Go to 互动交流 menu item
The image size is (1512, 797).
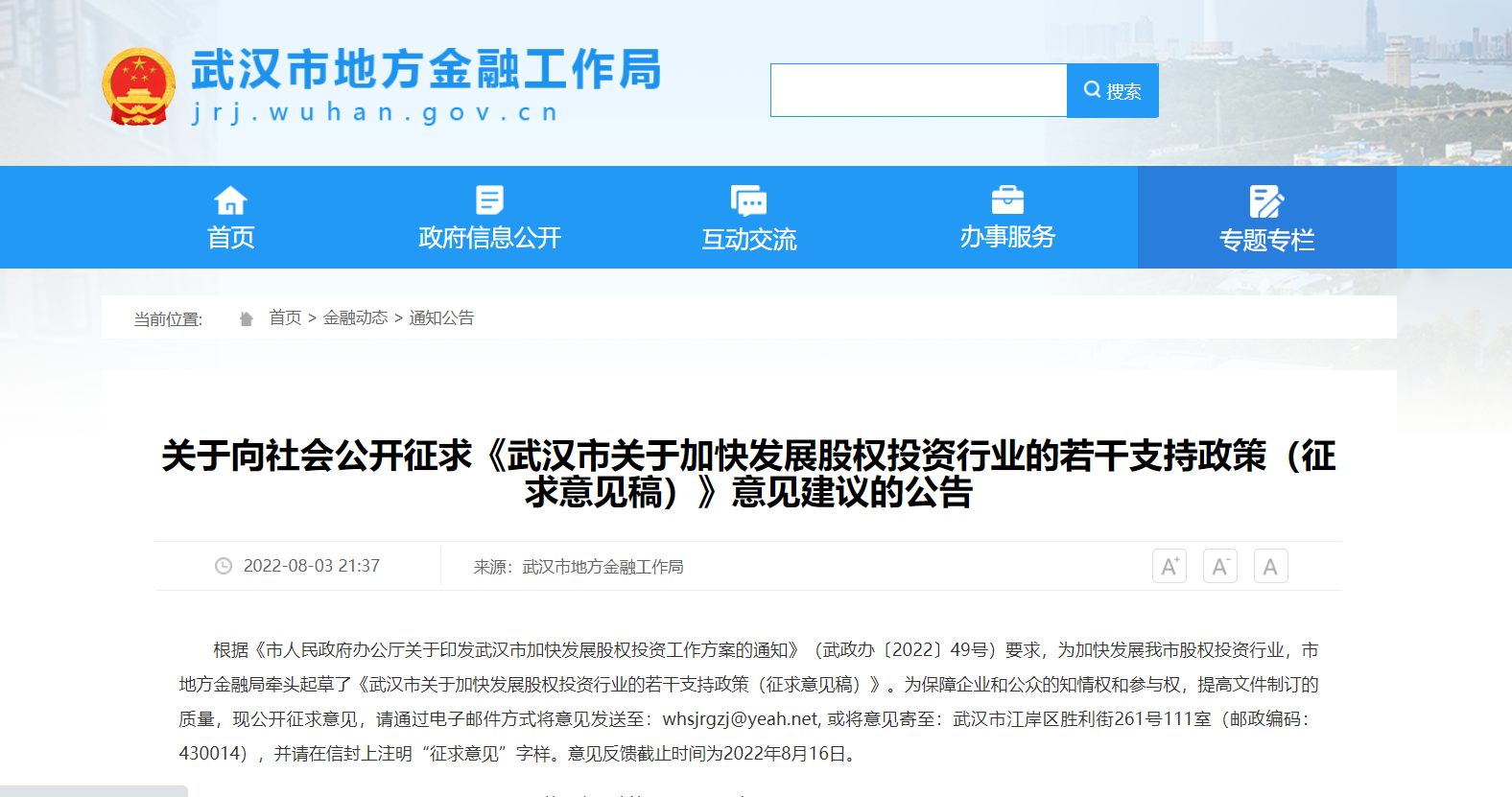(748, 239)
